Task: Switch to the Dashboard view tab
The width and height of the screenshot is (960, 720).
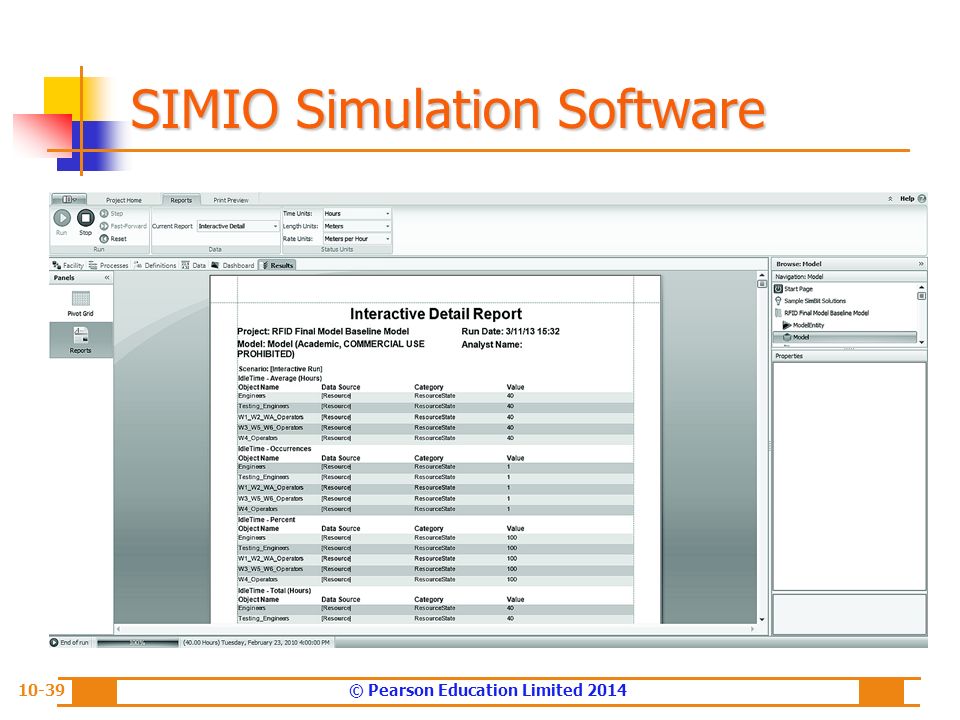Action: [233, 265]
